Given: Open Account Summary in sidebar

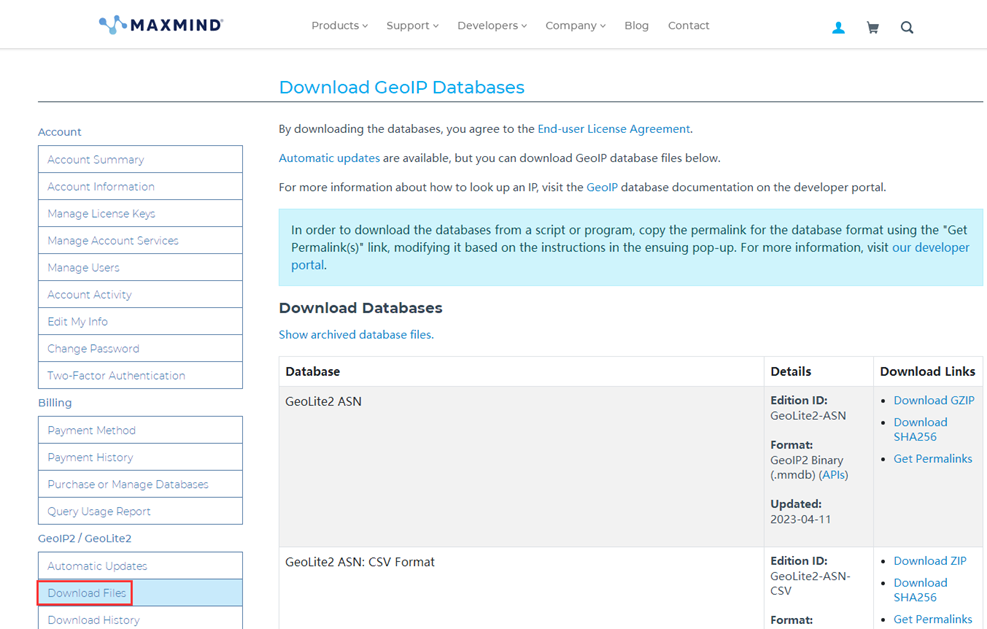Looking at the screenshot, I should (140, 159).
